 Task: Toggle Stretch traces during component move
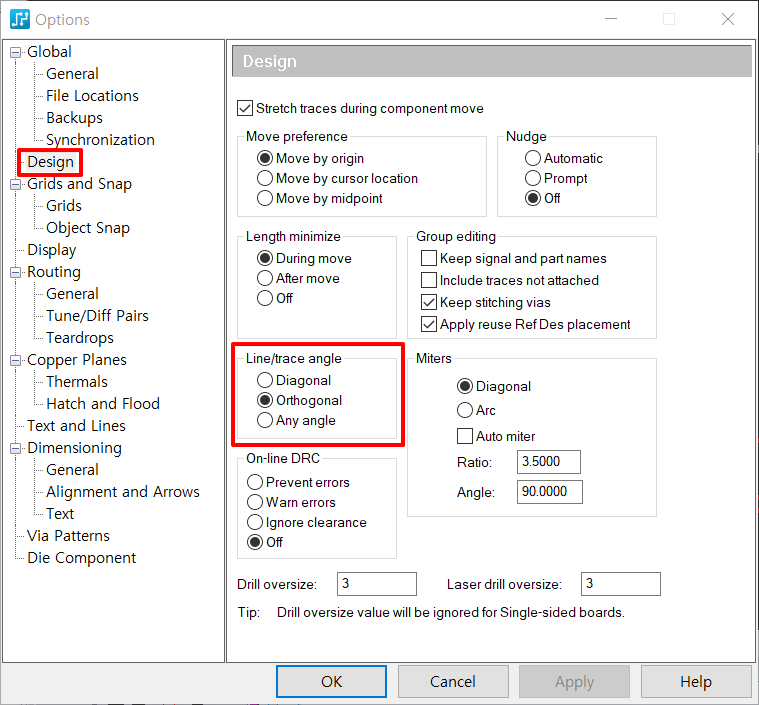click(245, 108)
